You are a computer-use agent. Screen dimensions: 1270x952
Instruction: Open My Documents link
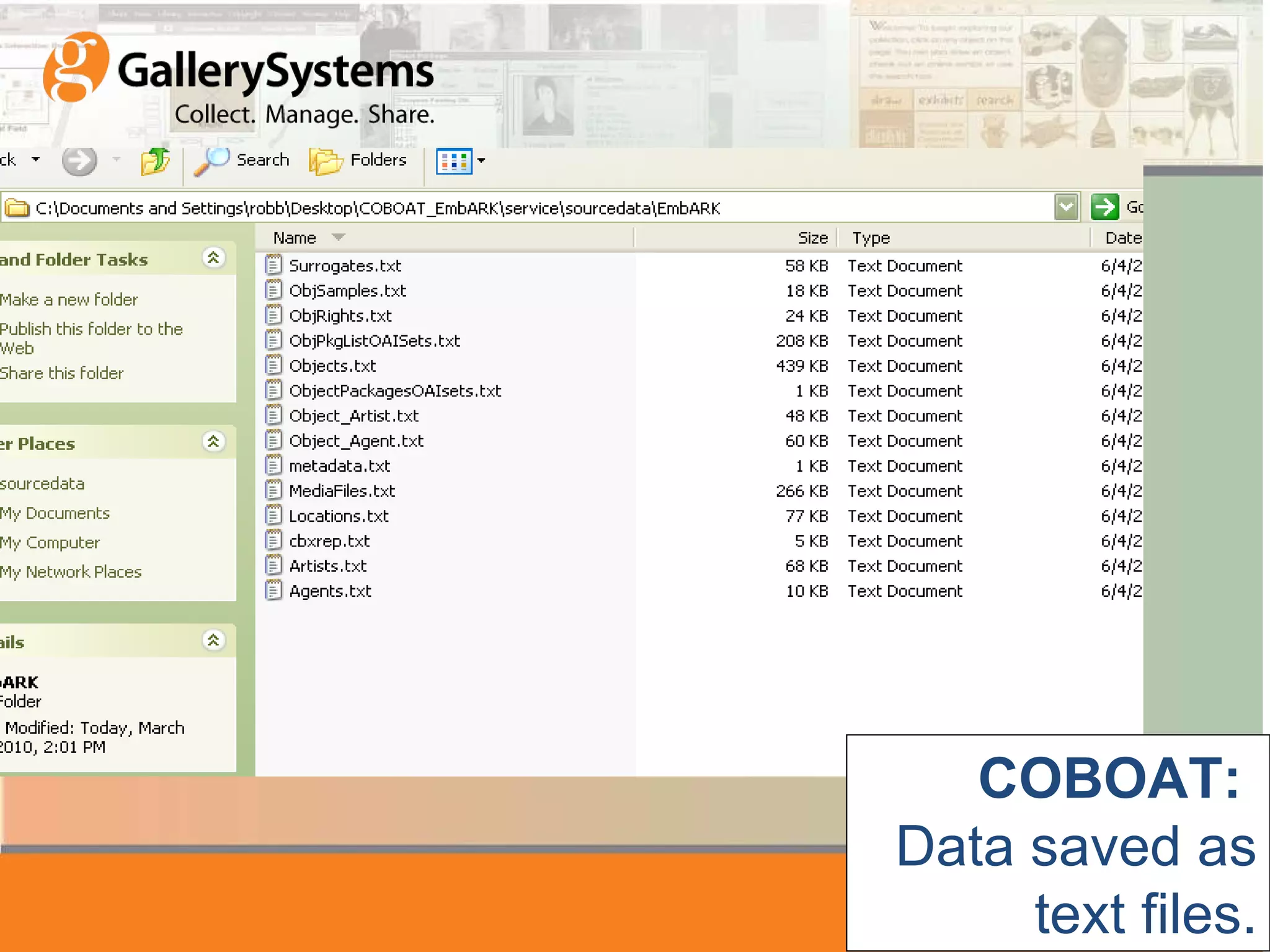[55, 513]
